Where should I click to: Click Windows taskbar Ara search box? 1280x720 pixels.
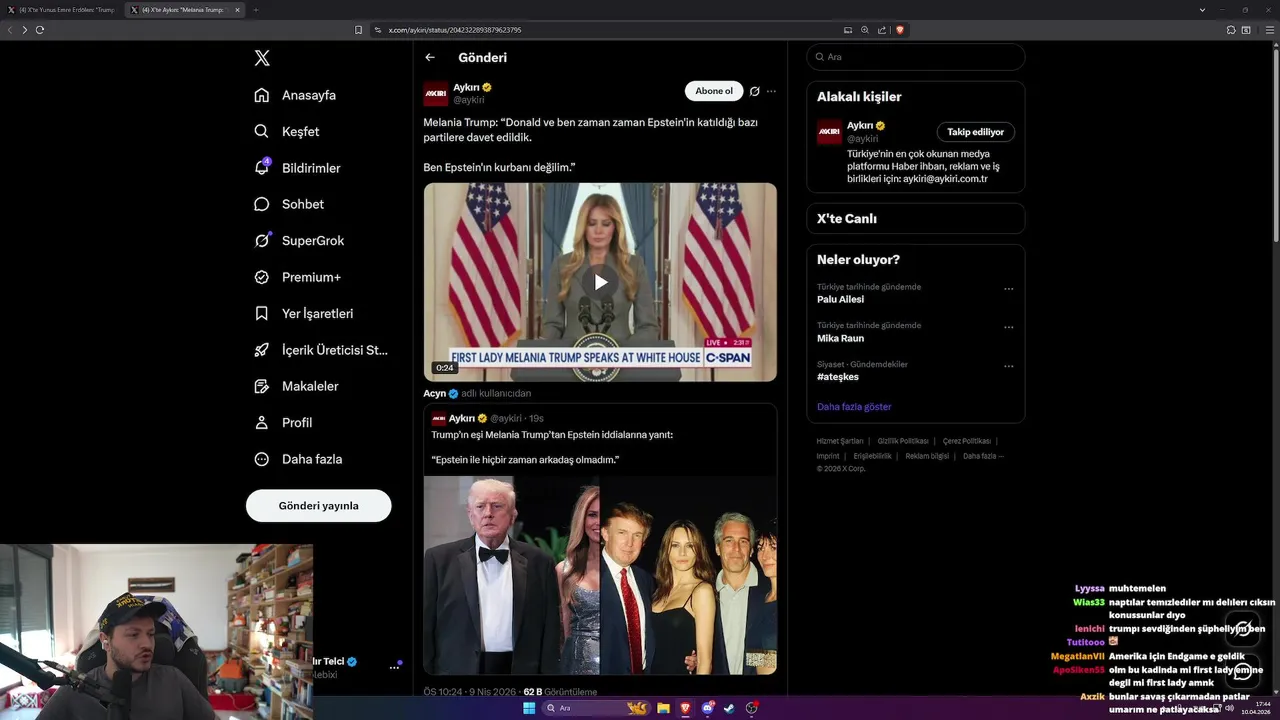click(x=596, y=708)
